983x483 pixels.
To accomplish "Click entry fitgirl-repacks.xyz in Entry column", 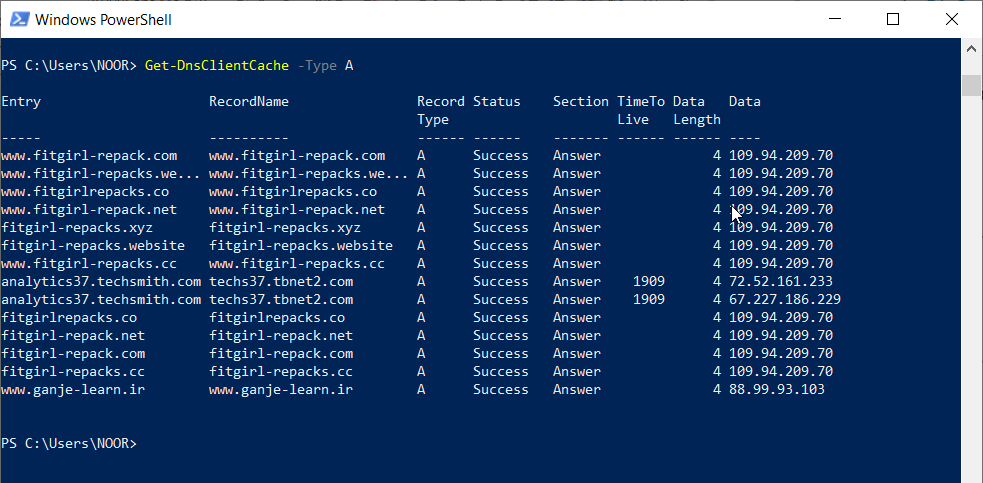I will pyautogui.click(x=77, y=227).
